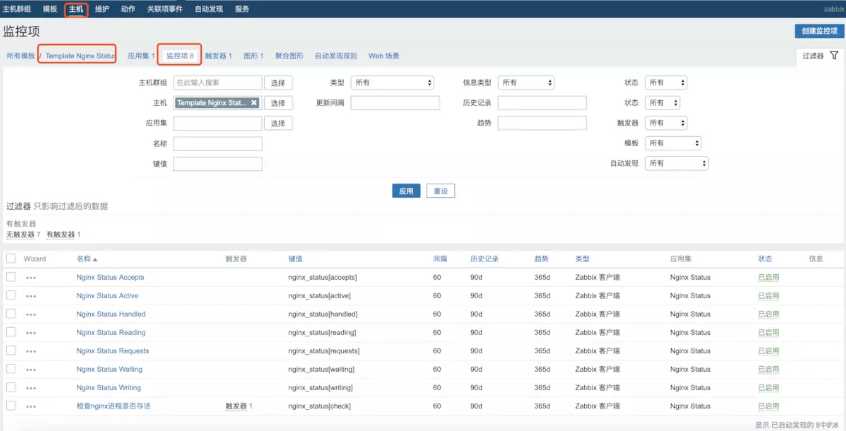Open wizard dots for Nginx Status Writing
This screenshot has height=431, width=846.
click(31, 388)
